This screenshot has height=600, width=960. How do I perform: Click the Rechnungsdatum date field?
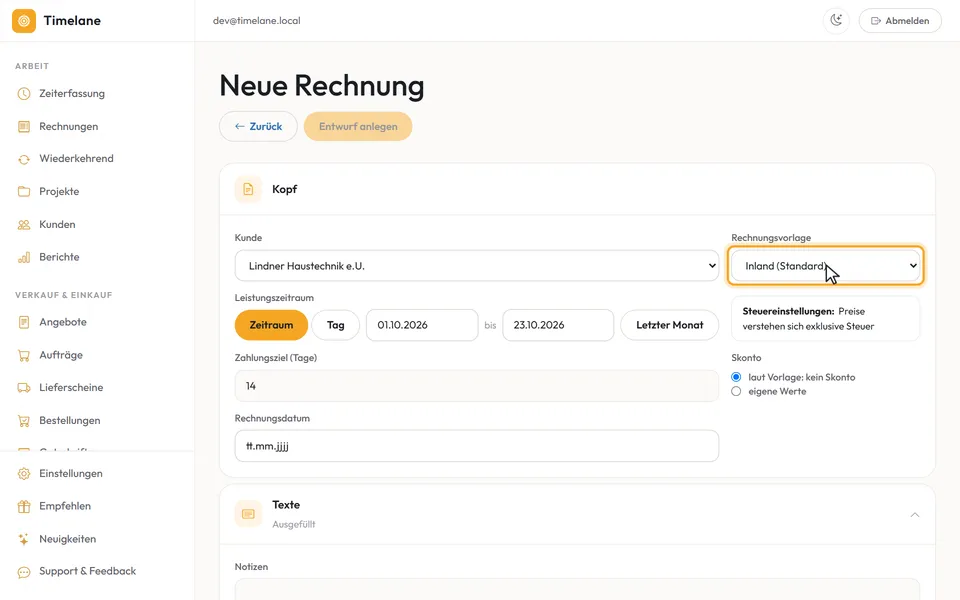click(477, 446)
